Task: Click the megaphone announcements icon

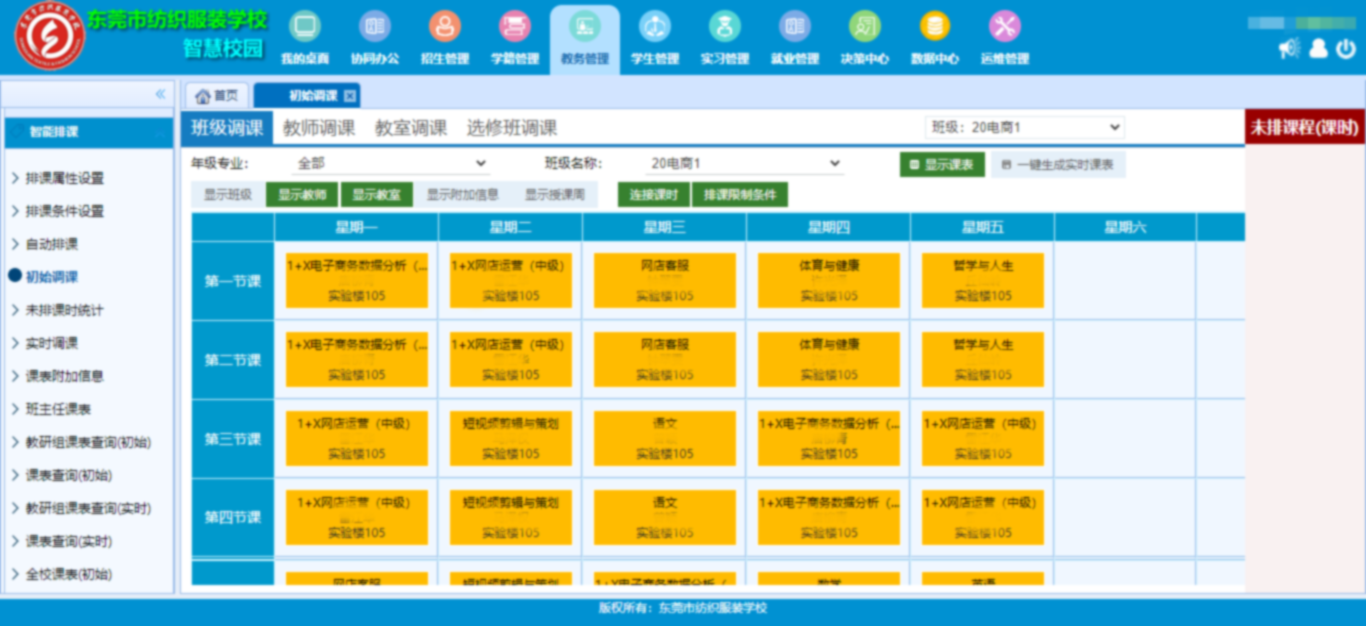Action: tap(1289, 48)
